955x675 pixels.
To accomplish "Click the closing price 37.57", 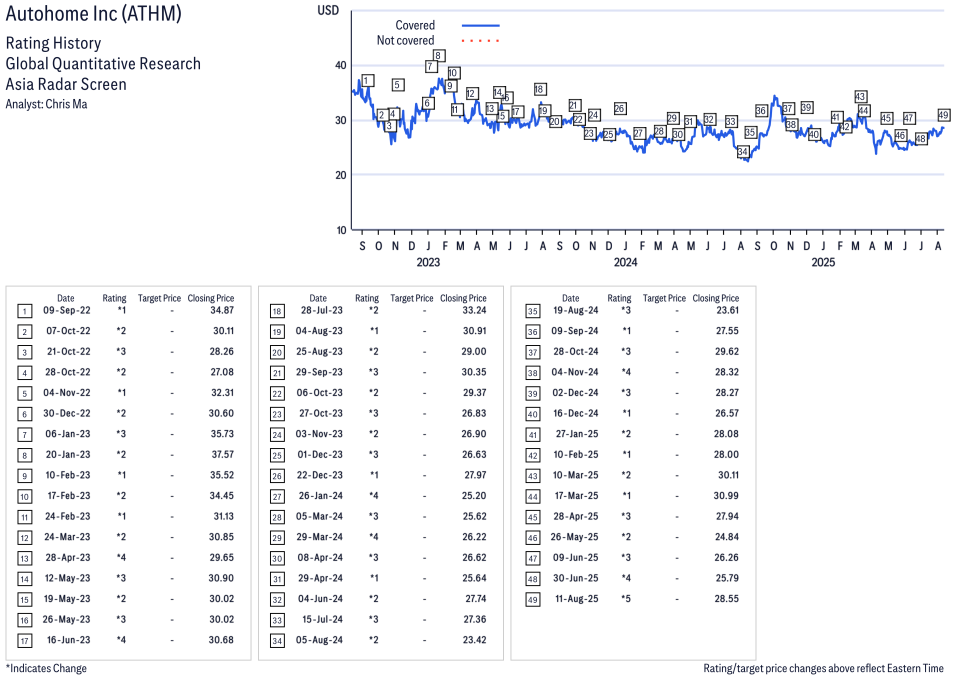I will [222, 454].
